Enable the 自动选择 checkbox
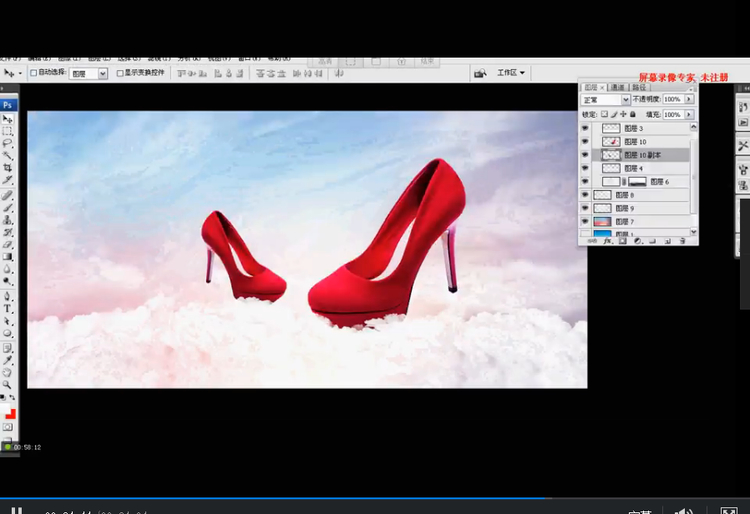 pos(33,73)
